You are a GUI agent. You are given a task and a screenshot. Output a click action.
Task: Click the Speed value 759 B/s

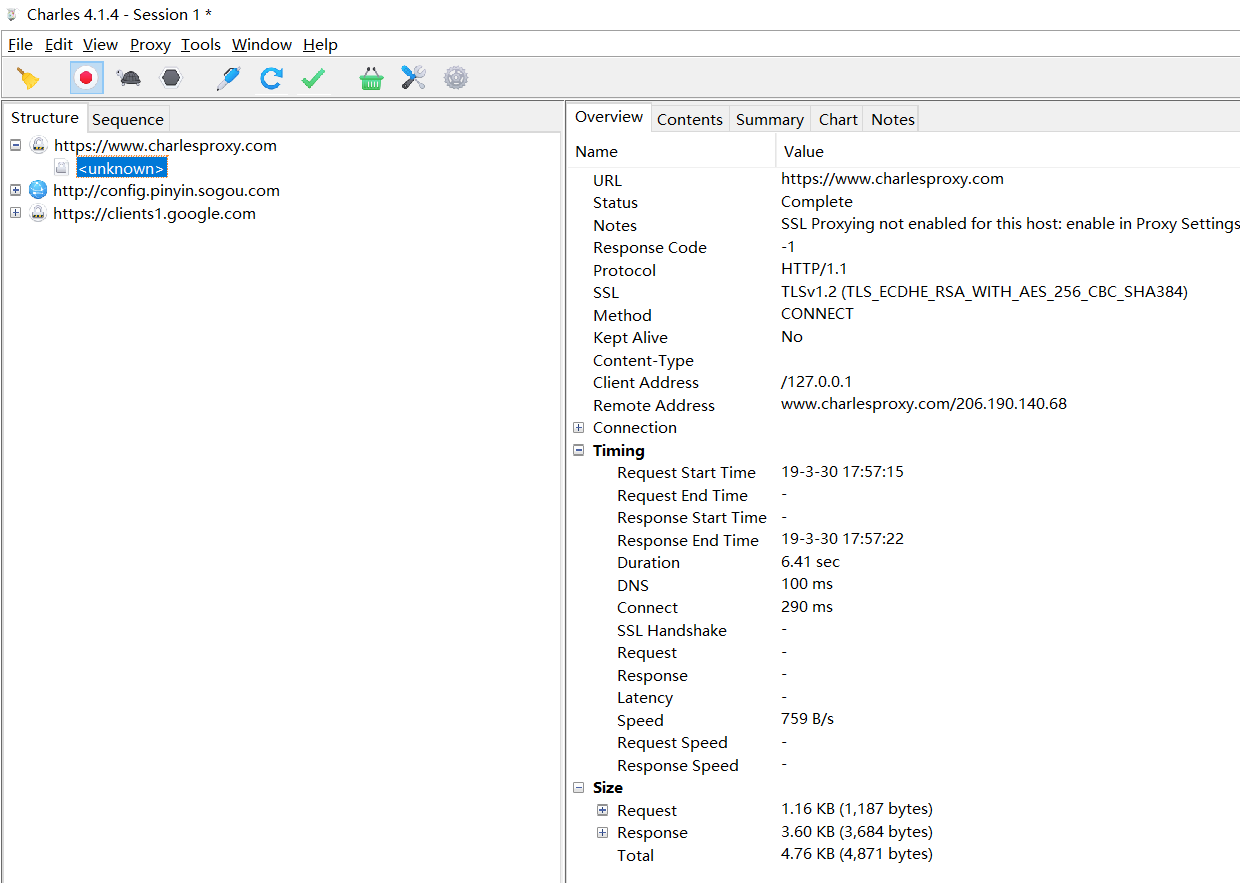[x=807, y=719]
